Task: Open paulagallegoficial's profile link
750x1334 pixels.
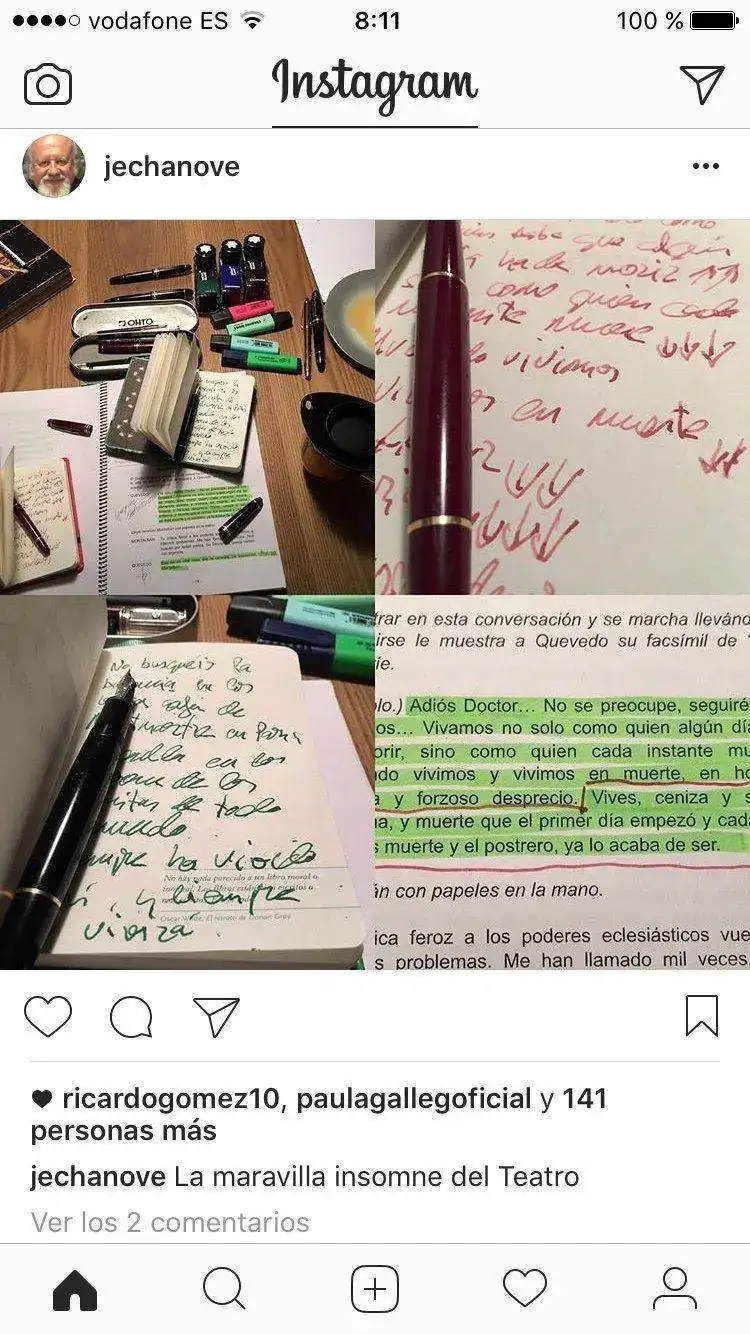Action: point(414,1099)
